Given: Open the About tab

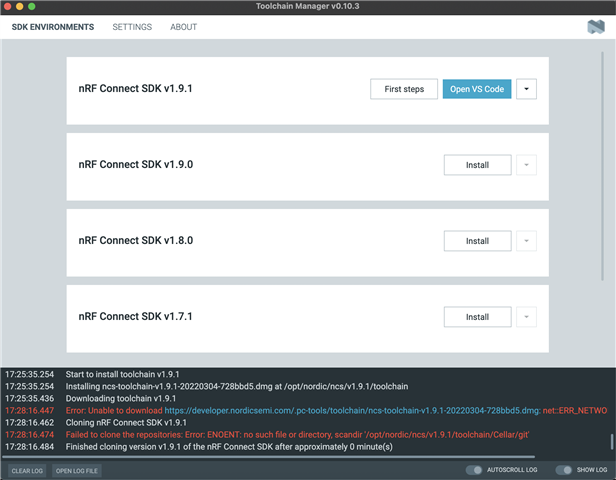Looking at the screenshot, I should (183, 27).
